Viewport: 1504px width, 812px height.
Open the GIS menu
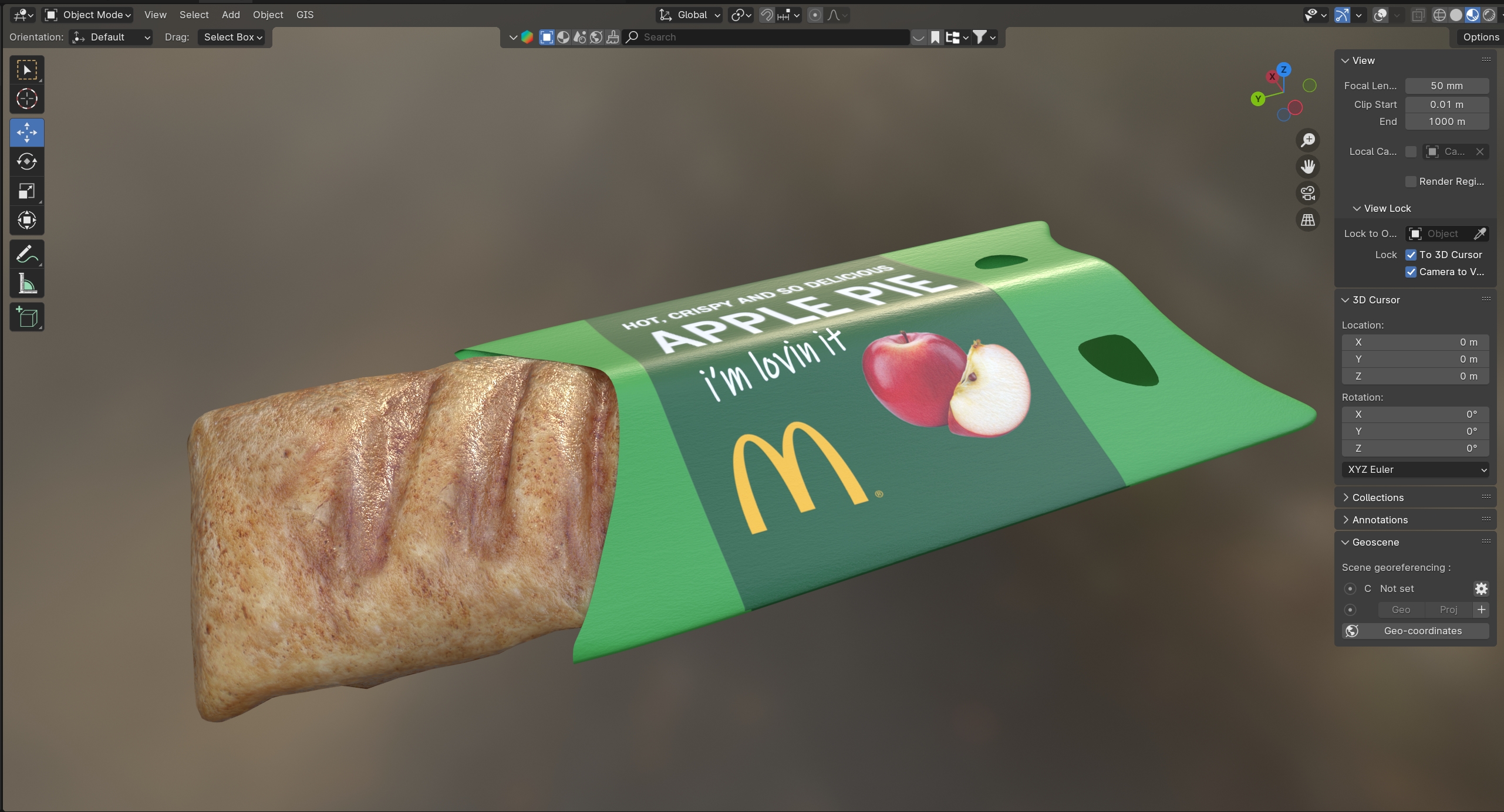(305, 15)
